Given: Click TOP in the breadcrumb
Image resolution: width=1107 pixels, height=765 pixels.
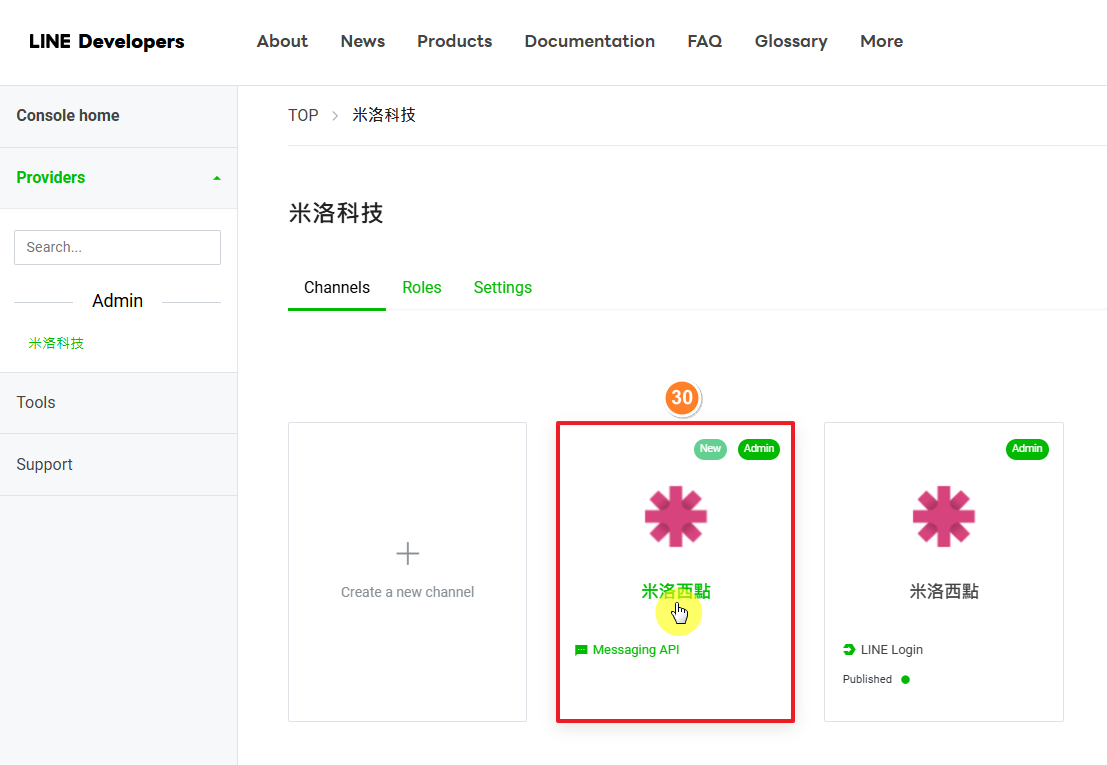Looking at the screenshot, I should (303, 115).
